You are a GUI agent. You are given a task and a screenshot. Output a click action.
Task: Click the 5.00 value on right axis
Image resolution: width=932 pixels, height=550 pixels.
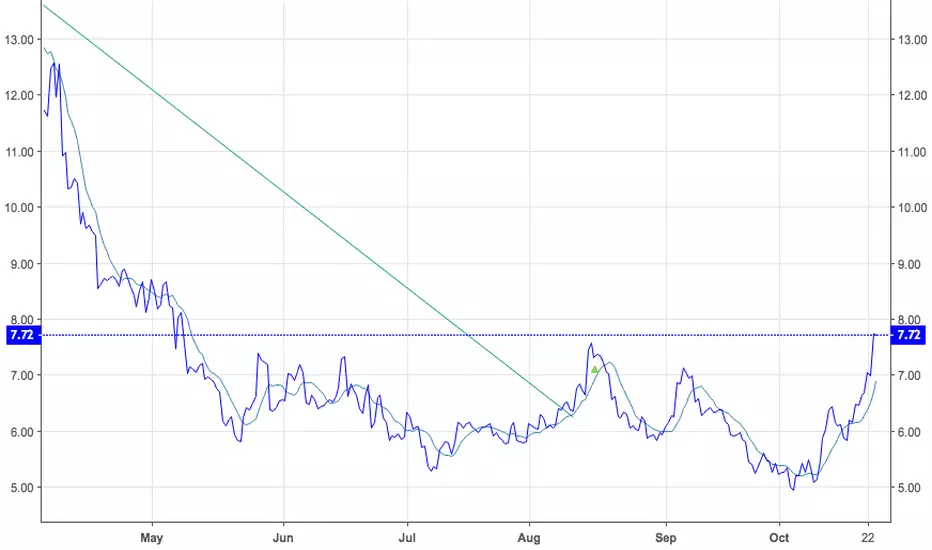(909, 488)
